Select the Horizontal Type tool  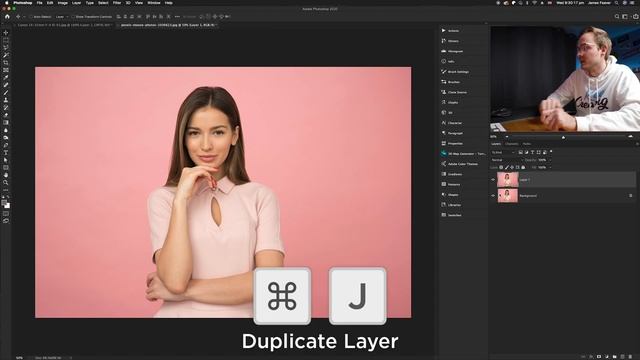[6, 153]
